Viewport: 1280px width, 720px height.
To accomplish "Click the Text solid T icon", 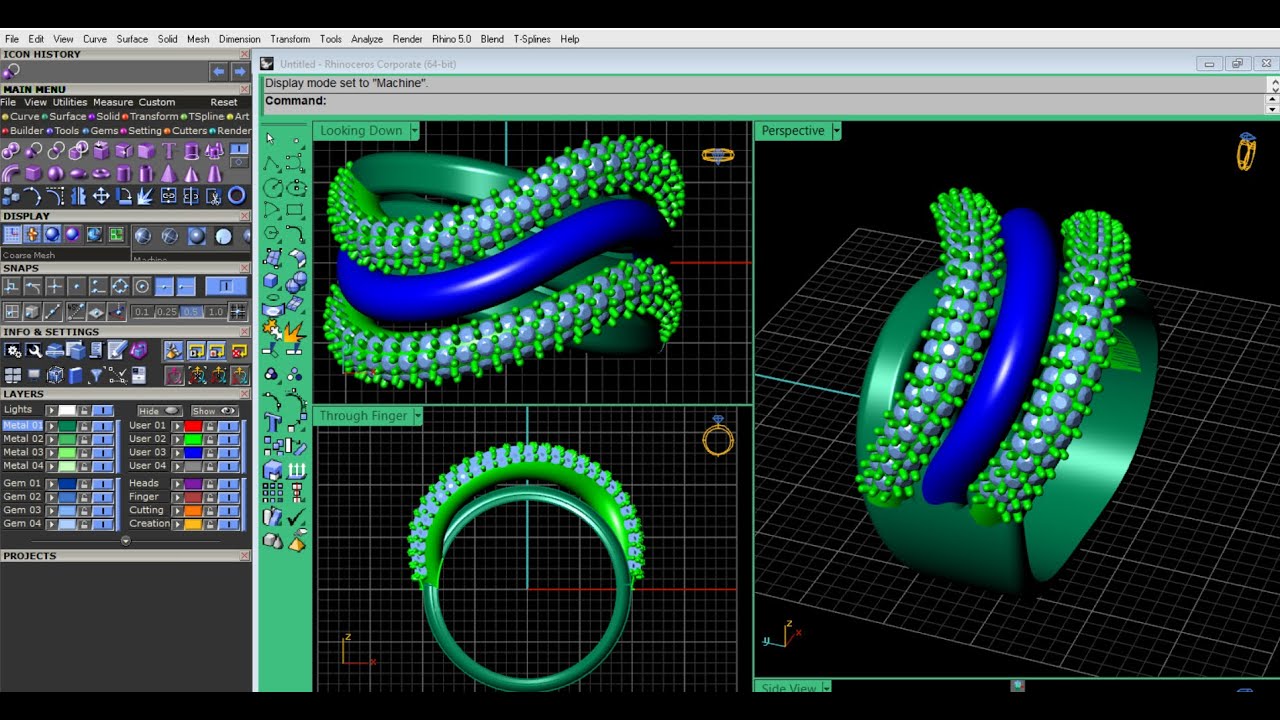I will click(169, 150).
